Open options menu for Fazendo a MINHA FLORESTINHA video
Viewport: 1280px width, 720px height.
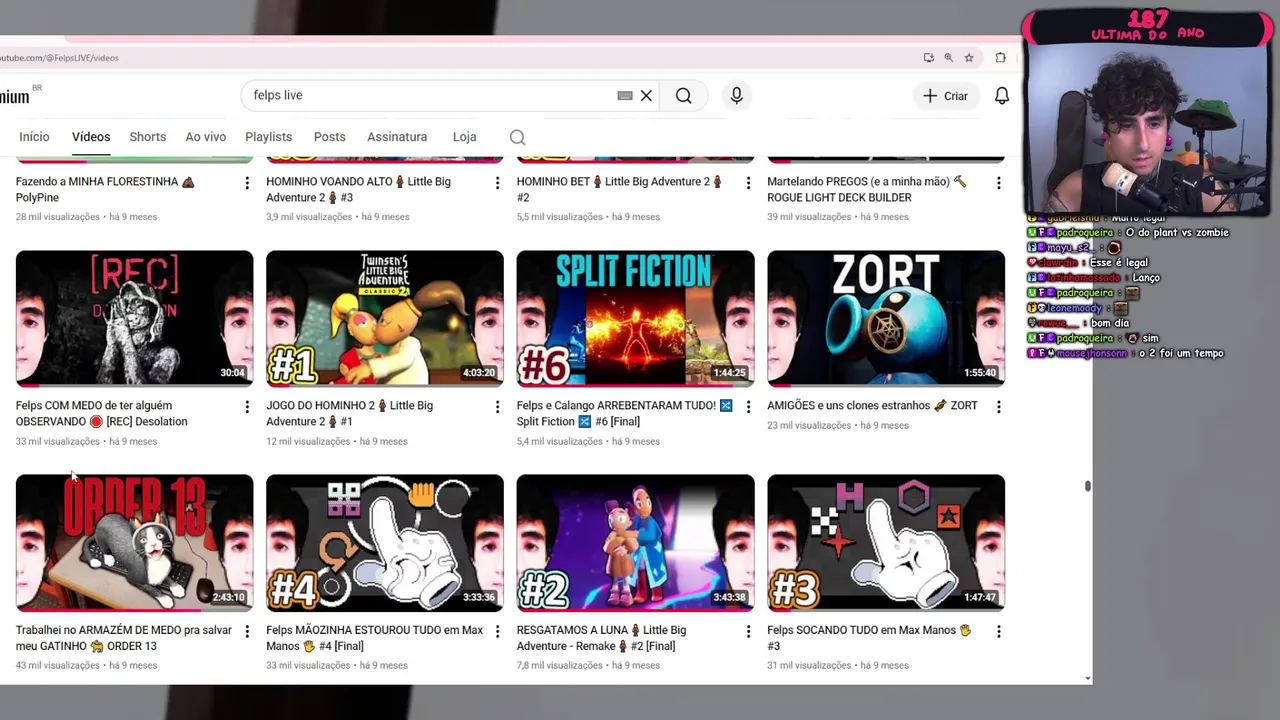(247, 183)
